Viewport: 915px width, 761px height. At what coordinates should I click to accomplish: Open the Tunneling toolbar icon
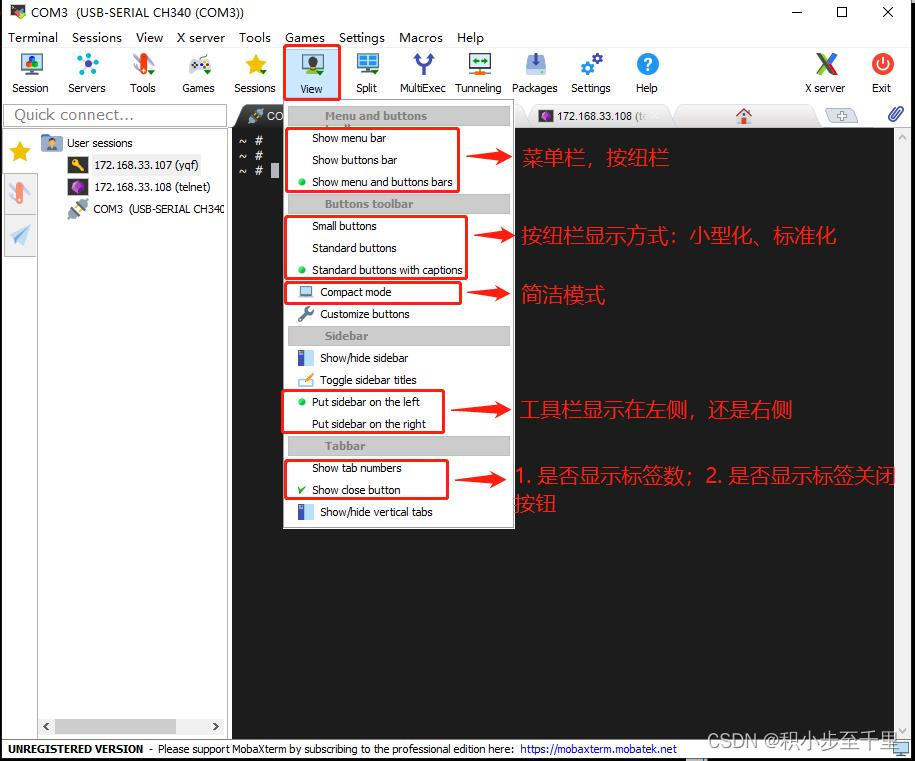coord(479,73)
